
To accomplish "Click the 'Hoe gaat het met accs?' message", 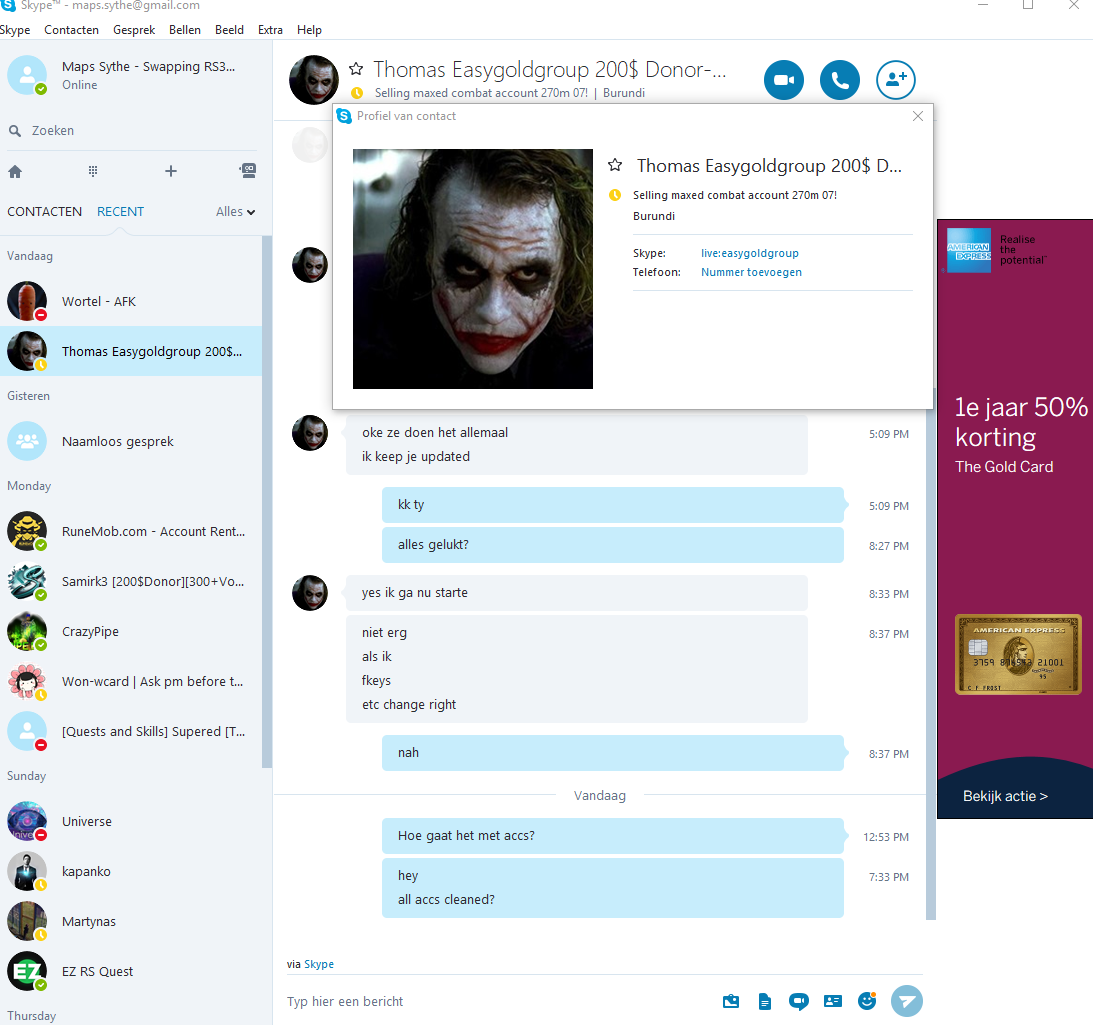I will (x=613, y=836).
